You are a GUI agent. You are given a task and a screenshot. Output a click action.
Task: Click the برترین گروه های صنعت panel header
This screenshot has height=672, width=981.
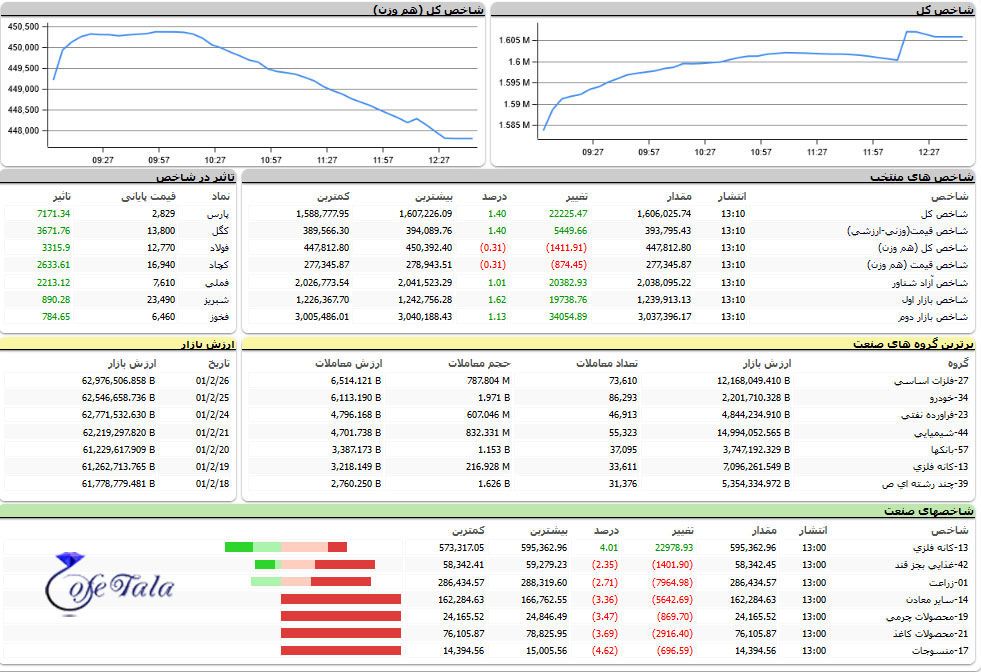point(913,343)
